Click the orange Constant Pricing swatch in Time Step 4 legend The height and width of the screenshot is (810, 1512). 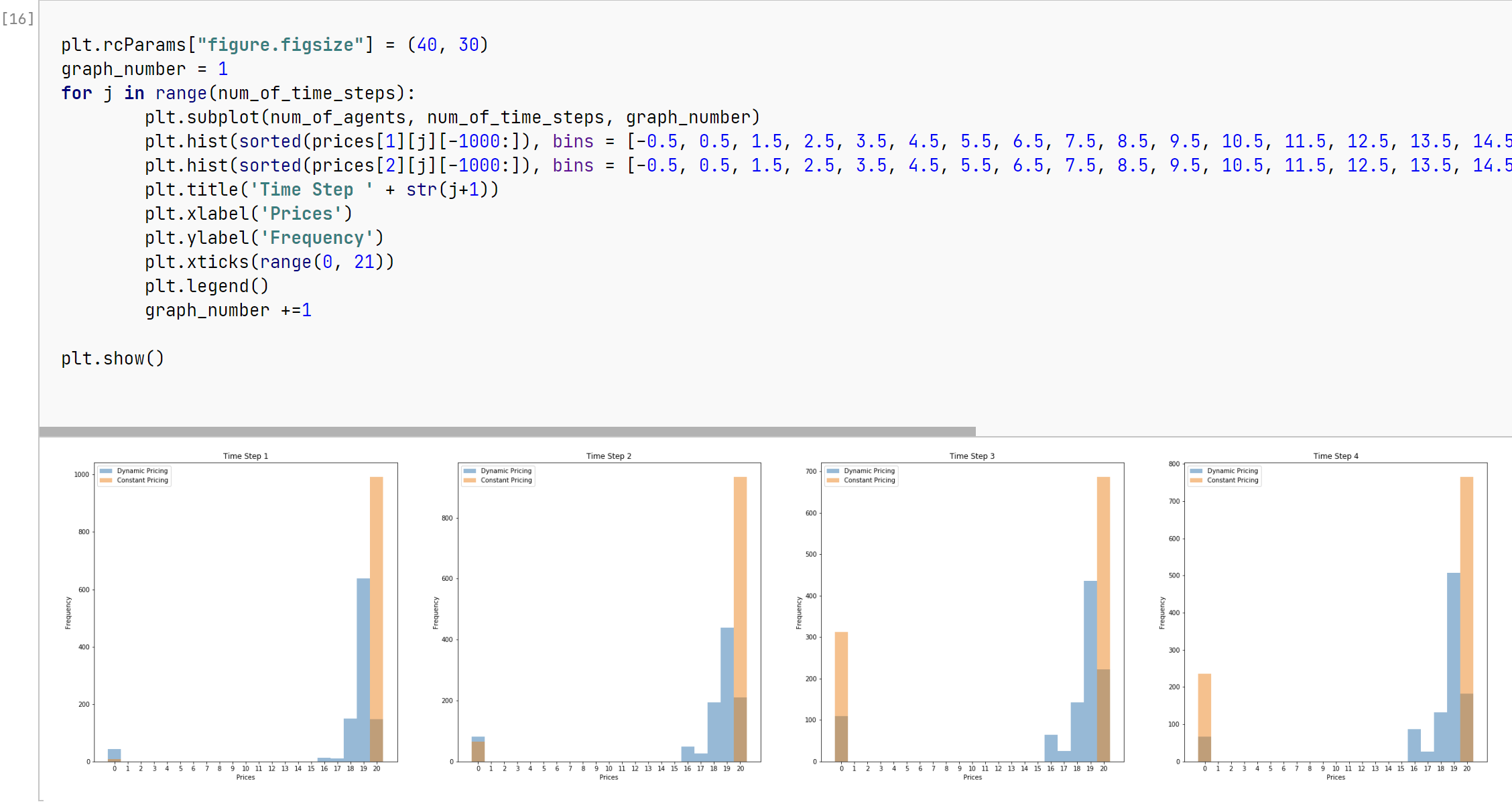pos(1196,480)
